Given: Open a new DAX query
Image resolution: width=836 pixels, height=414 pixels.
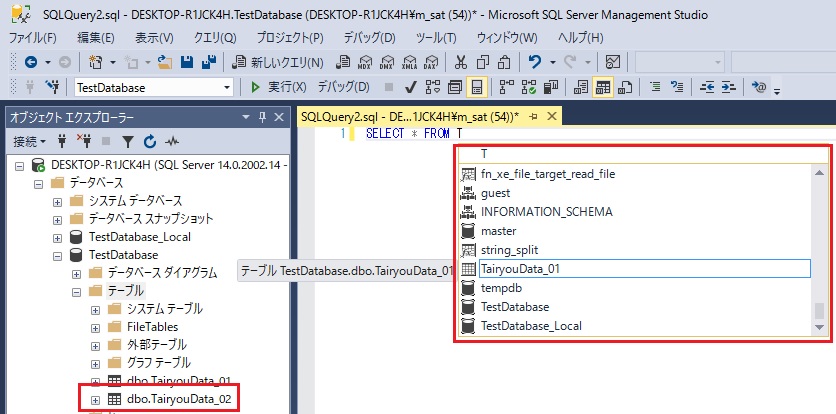Looking at the screenshot, I should (430, 62).
